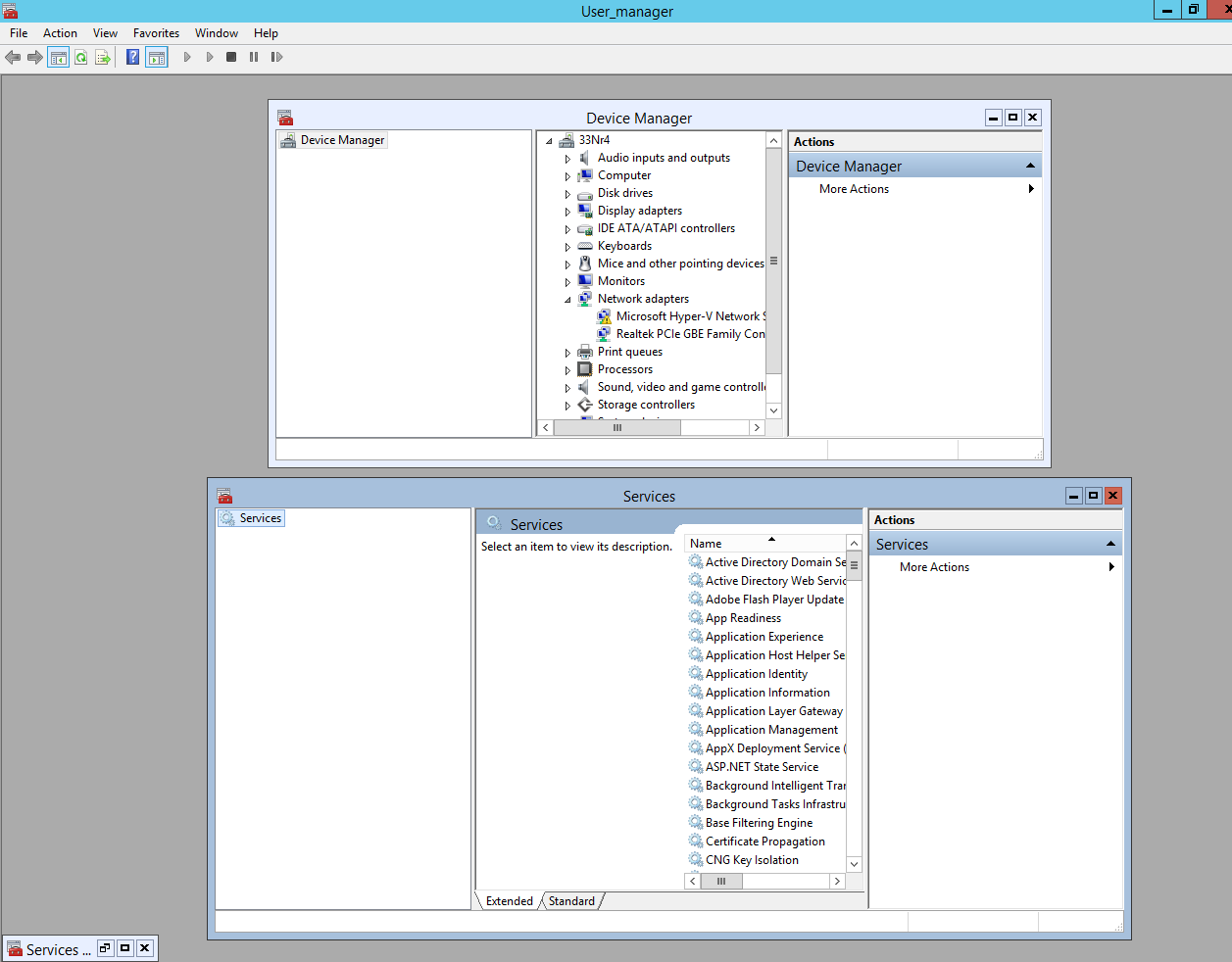Click the 33Nr4 computer icon
The width and height of the screenshot is (1232, 962).
[567, 140]
